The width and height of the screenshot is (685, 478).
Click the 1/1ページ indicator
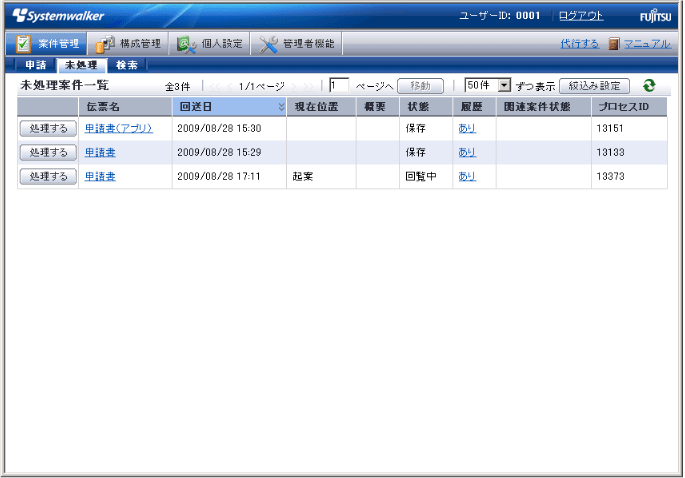(261, 87)
